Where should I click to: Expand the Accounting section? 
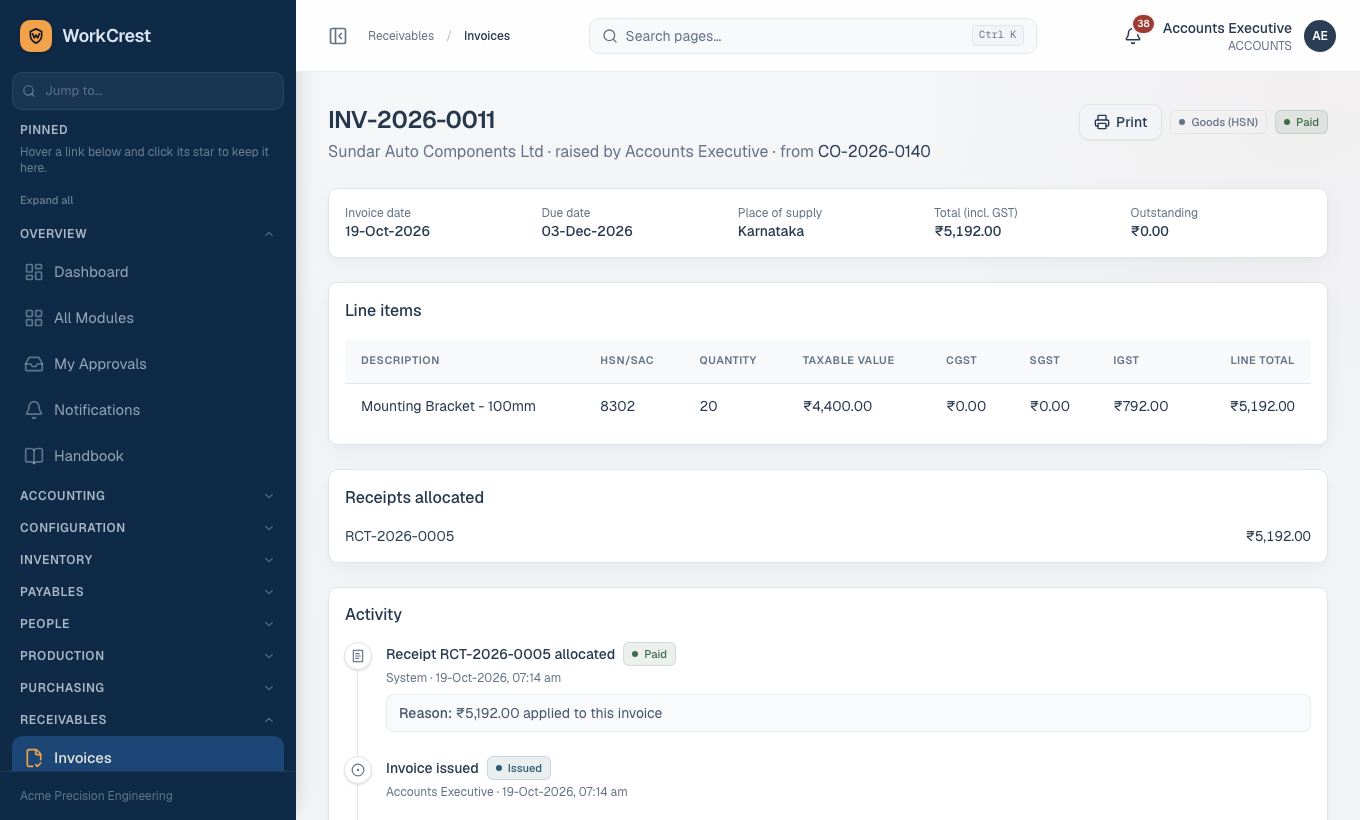pyautogui.click(x=148, y=496)
